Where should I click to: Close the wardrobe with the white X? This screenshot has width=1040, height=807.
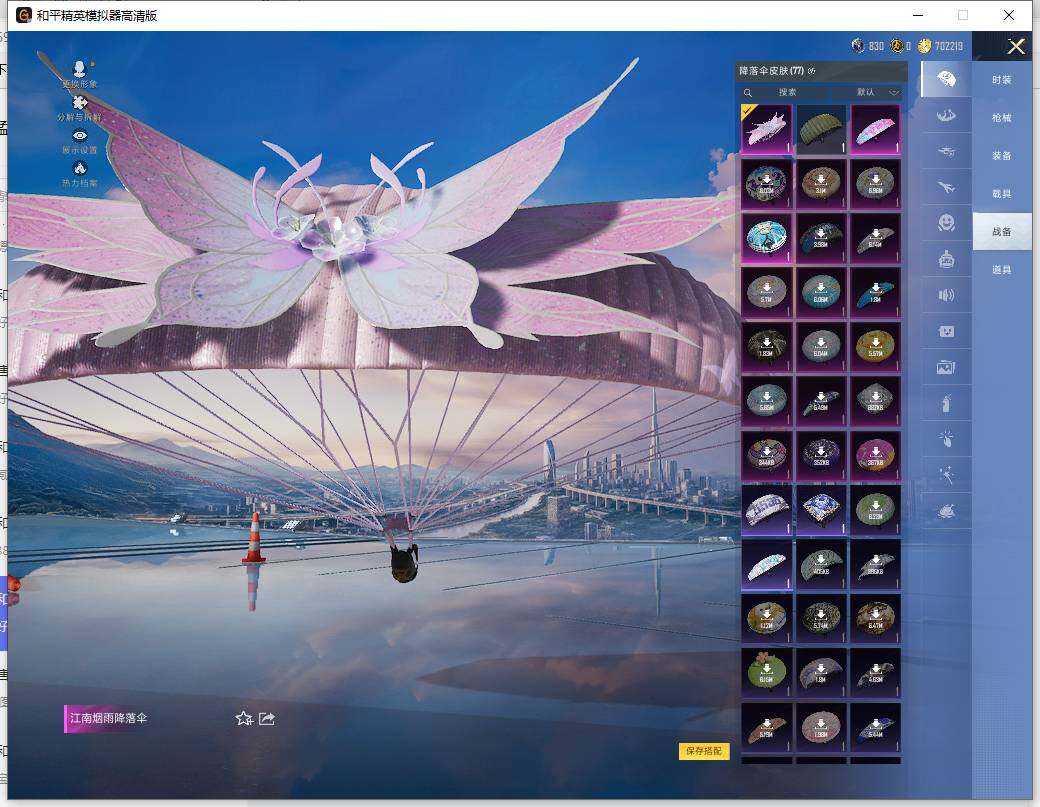(x=1015, y=46)
